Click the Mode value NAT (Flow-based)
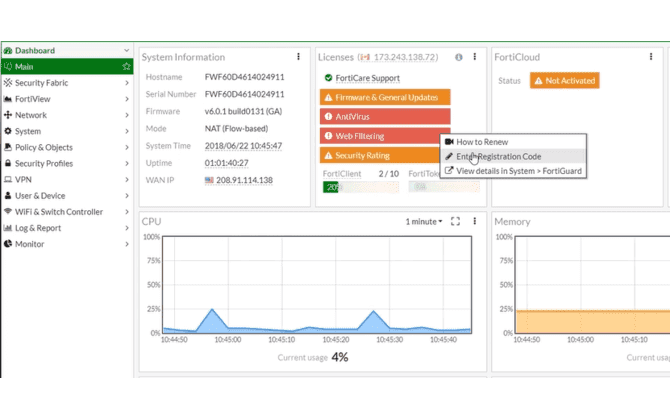Viewport: 670px width, 419px height. pyautogui.click(x=236, y=129)
